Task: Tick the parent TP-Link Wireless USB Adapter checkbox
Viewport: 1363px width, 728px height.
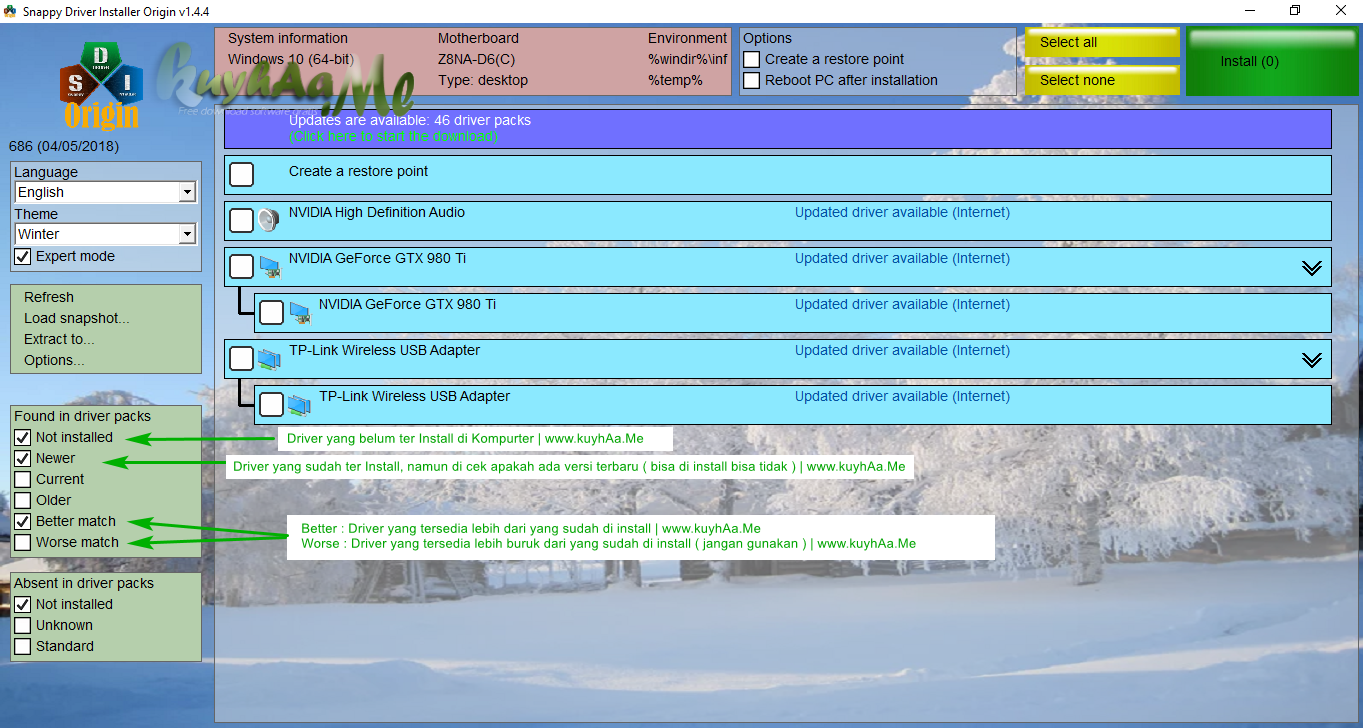Action: (242, 358)
